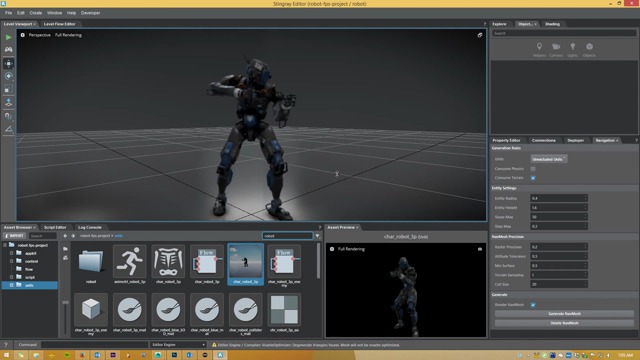Start the level with the green play button
The width and height of the screenshot is (640, 360).
[8, 37]
